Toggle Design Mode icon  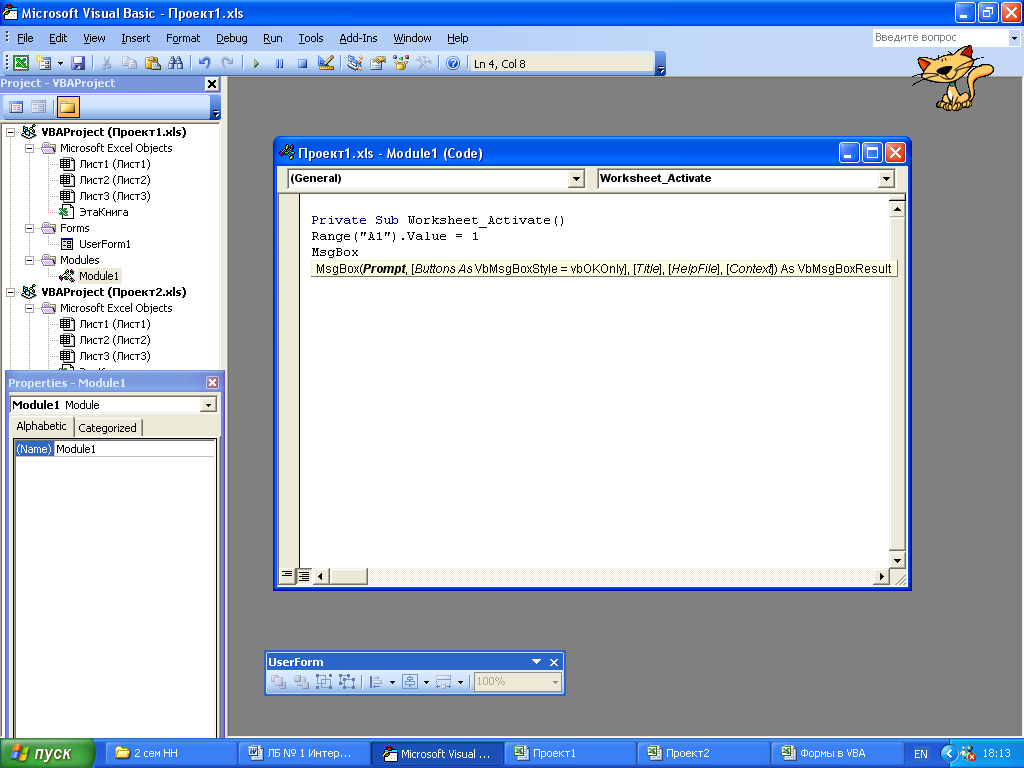[x=326, y=63]
